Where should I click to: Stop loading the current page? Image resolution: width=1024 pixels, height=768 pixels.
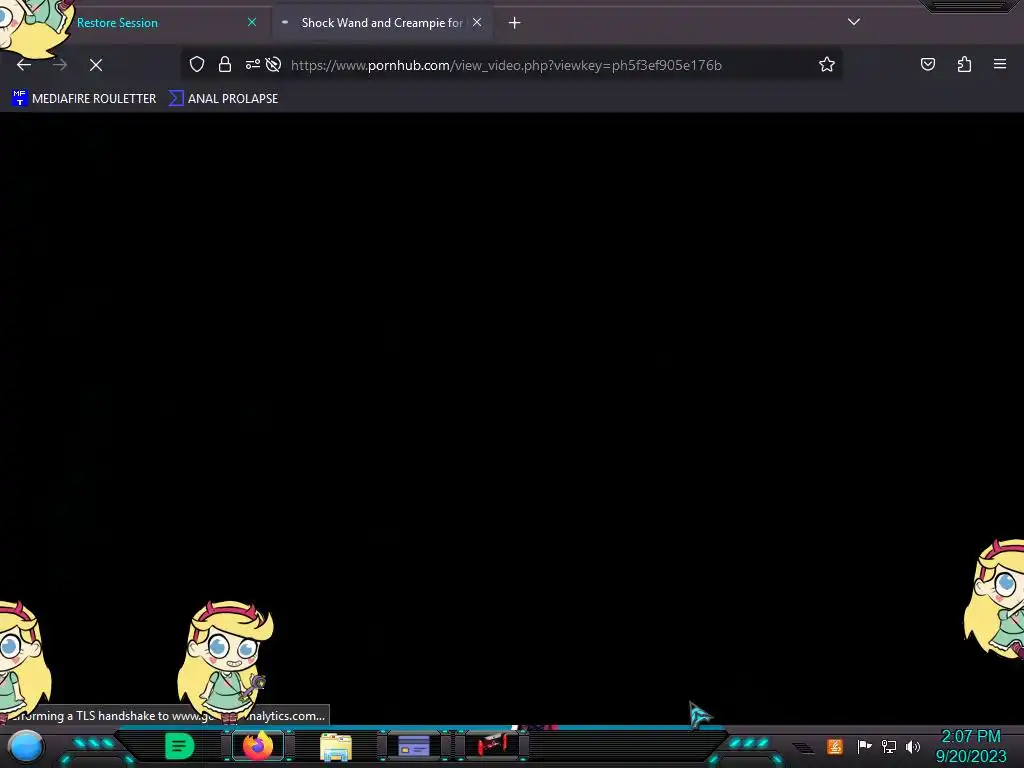click(x=96, y=65)
